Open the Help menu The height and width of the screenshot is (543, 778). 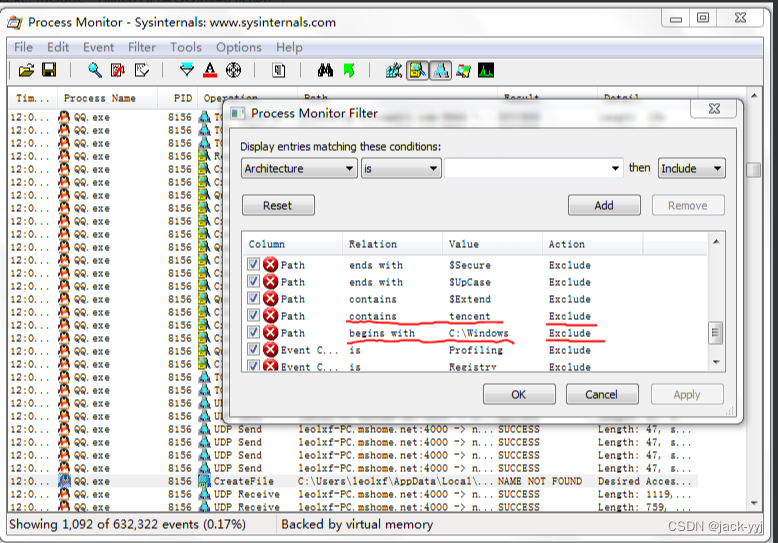tap(289, 47)
